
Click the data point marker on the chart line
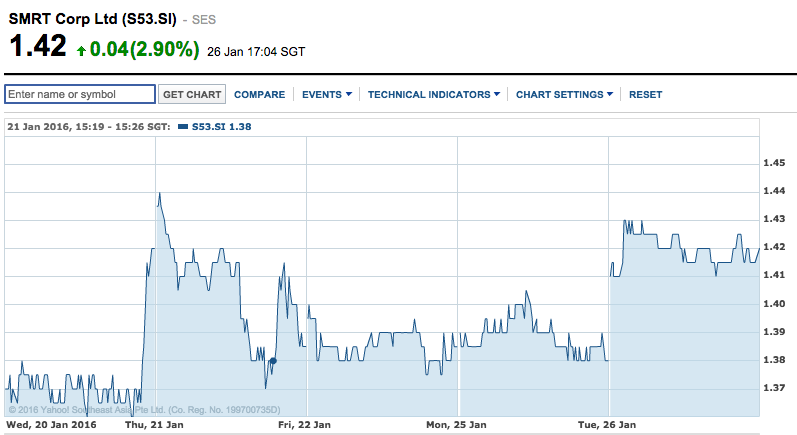tap(273, 361)
